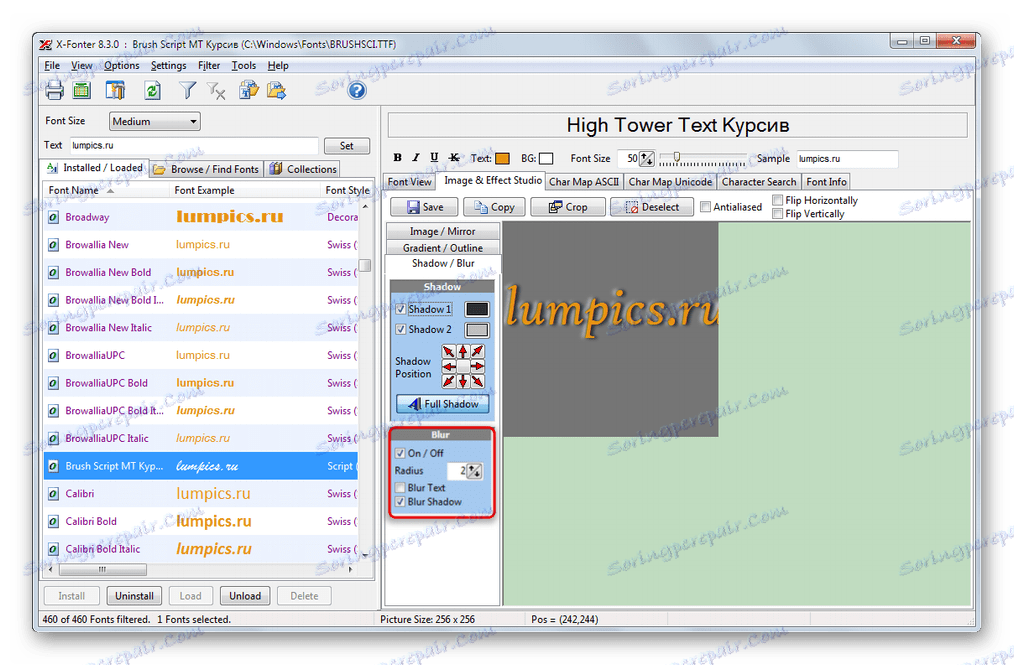Change the Shadow 2 gray color swatch
The height and width of the screenshot is (665, 1014).
[x=477, y=330]
